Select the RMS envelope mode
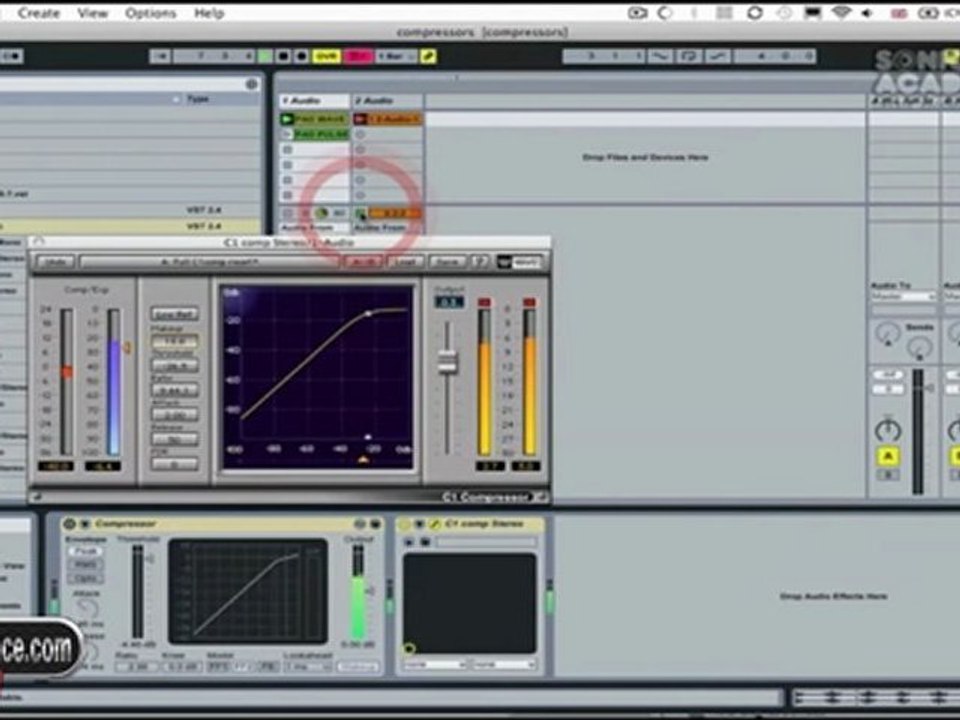Screen dimensions: 960x720 (x=86, y=564)
